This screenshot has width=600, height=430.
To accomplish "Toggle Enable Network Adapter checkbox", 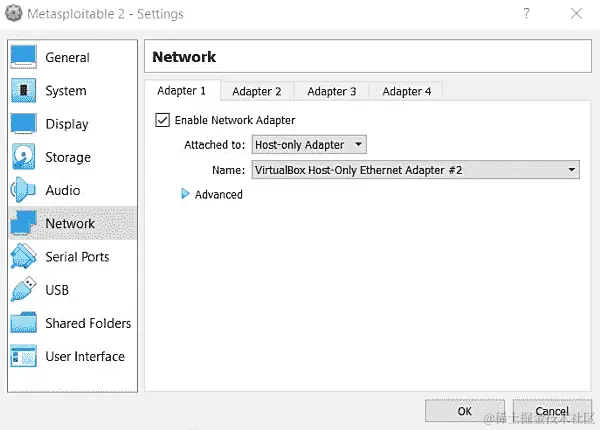I will click(x=162, y=120).
